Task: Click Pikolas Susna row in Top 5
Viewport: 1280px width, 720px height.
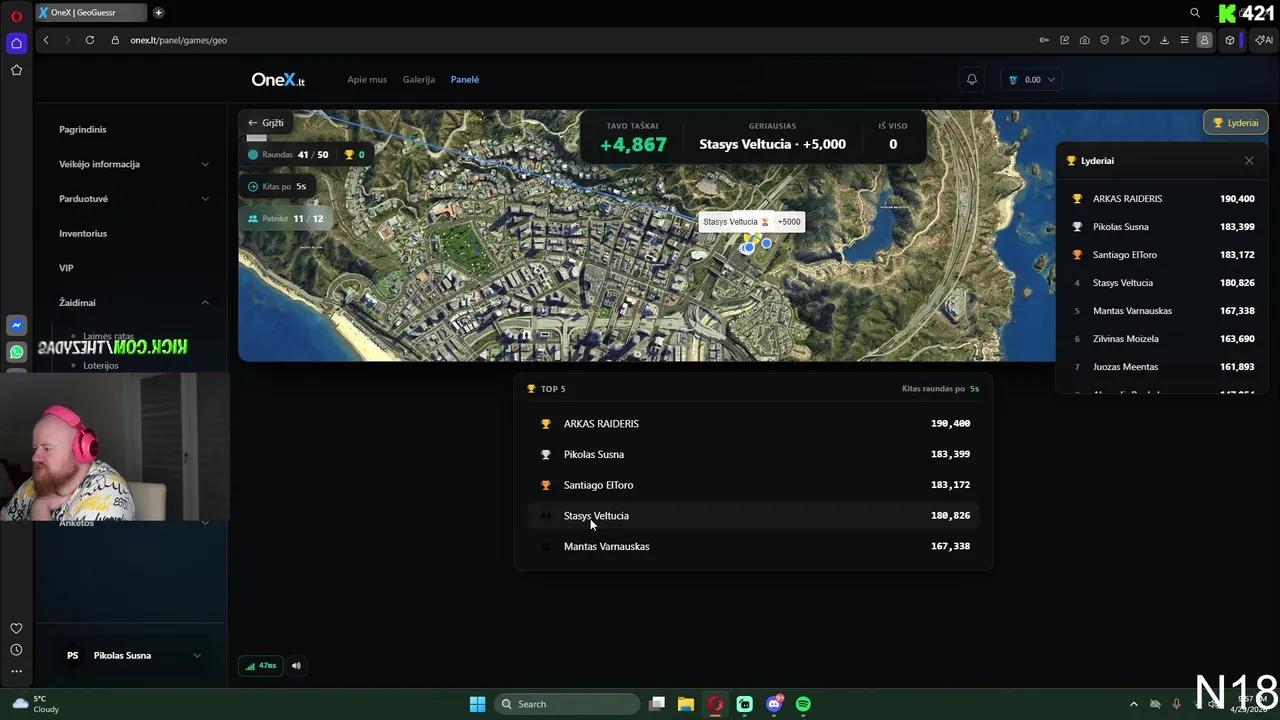Action: point(753,454)
